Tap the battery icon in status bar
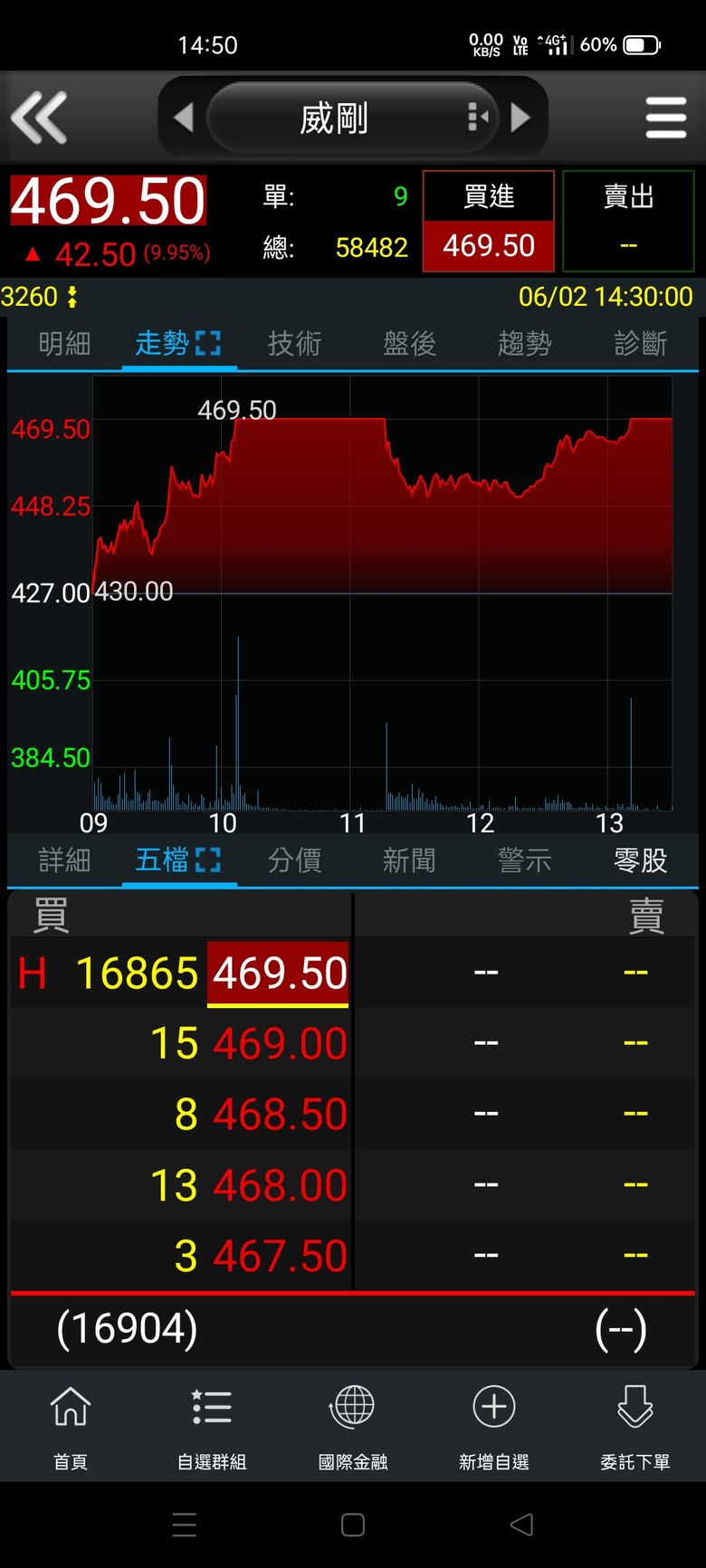The height and width of the screenshot is (1568, 706). click(x=643, y=44)
